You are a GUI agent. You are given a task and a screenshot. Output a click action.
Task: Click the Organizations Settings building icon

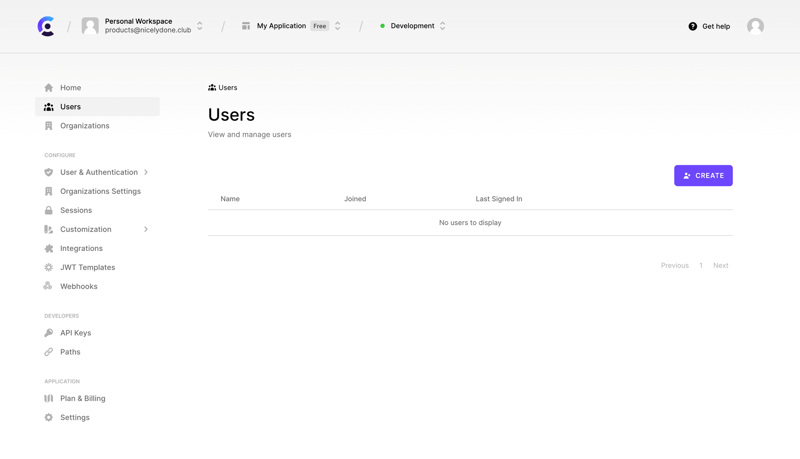pos(48,191)
